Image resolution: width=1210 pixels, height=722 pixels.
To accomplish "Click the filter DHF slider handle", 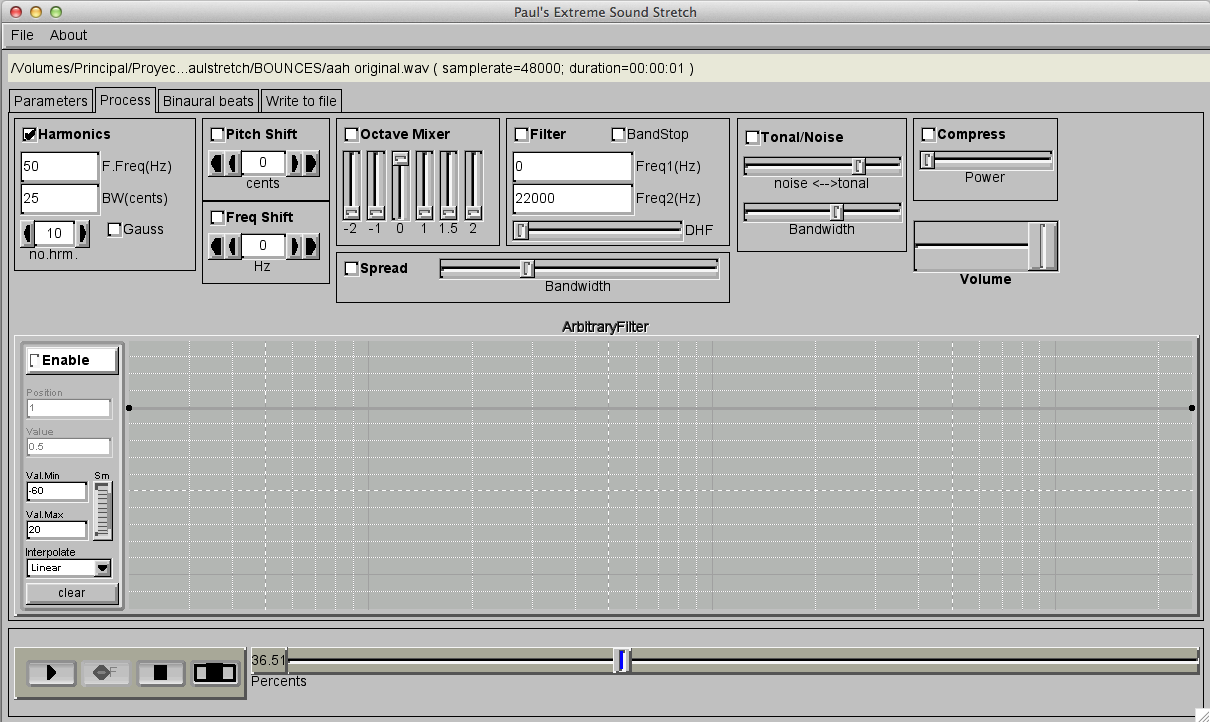I will pyautogui.click(x=521, y=231).
